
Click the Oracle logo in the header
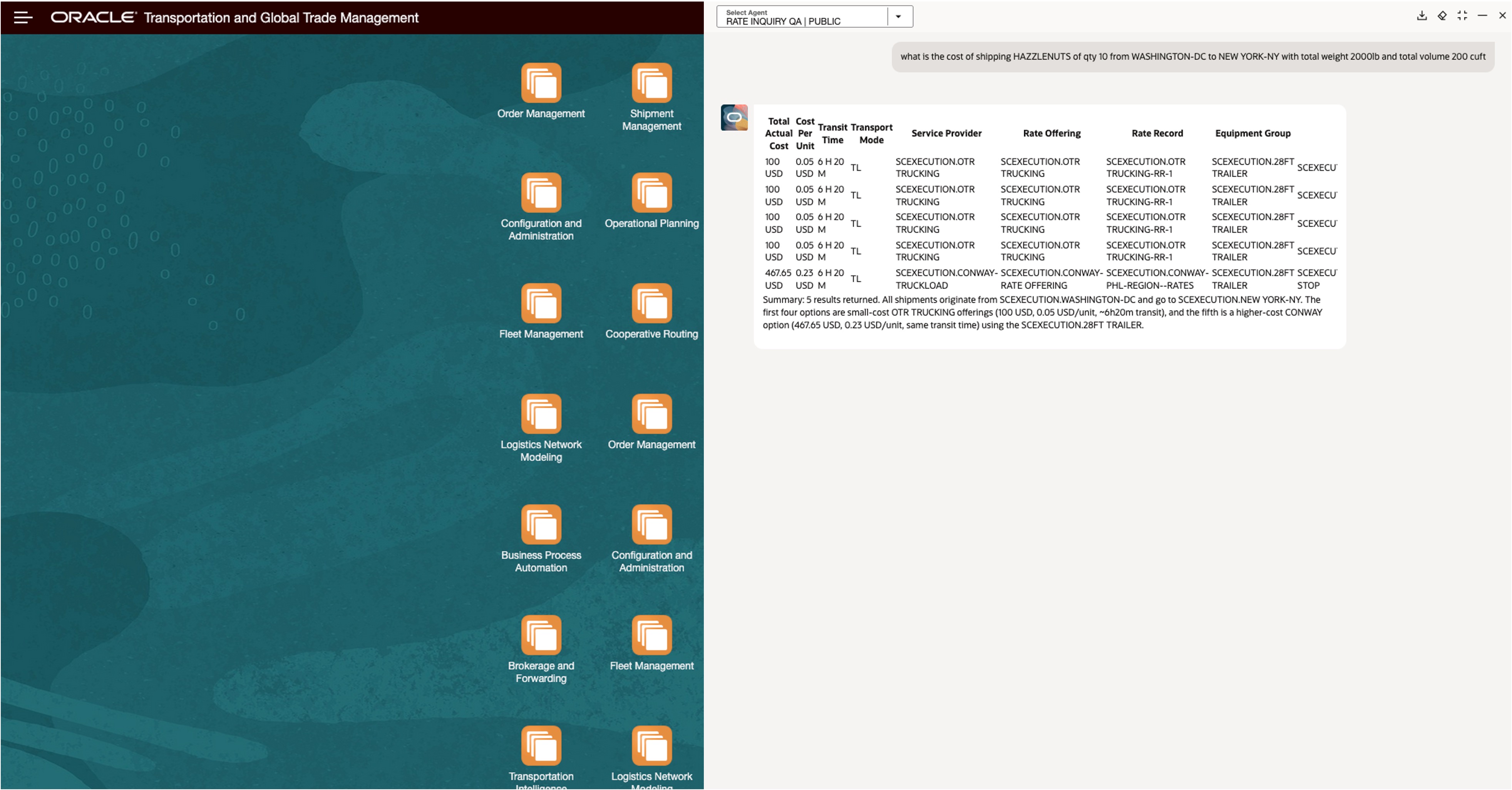(x=93, y=18)
